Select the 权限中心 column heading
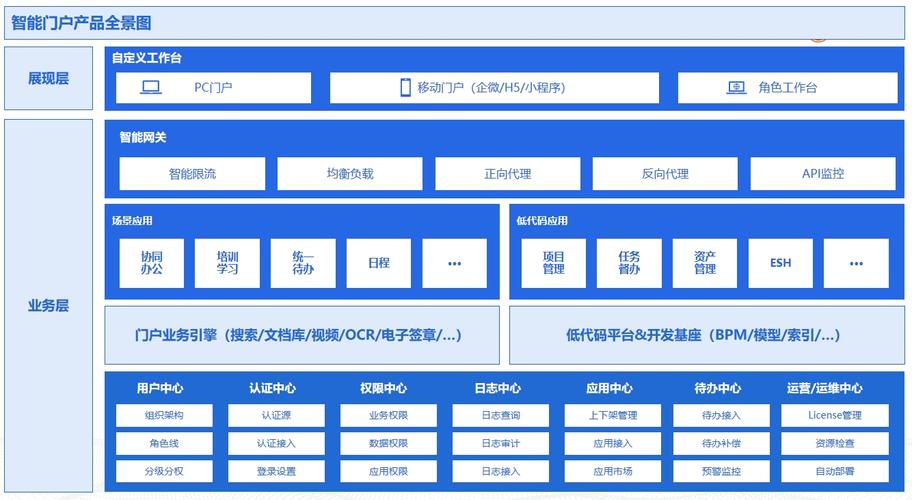Screen dimensions: 912x500 383,388
